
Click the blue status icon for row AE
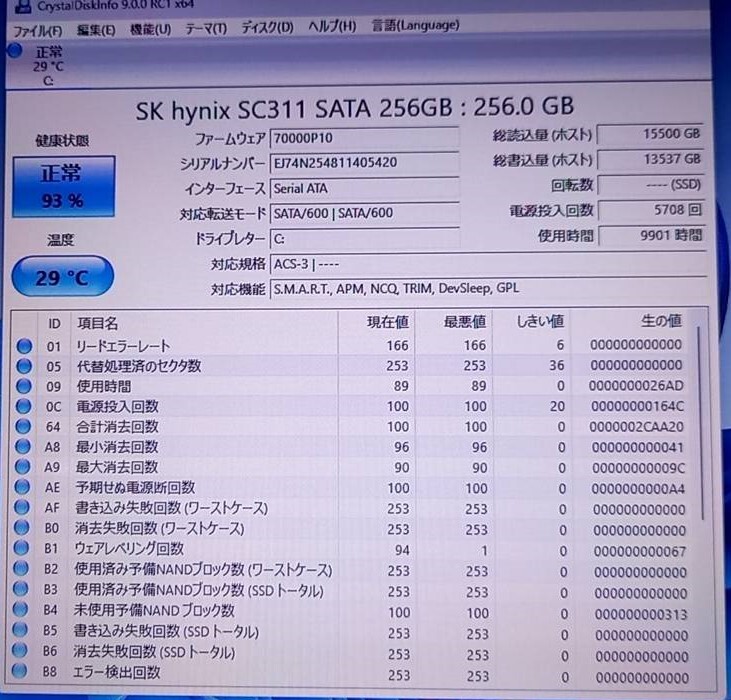point(22,487)
